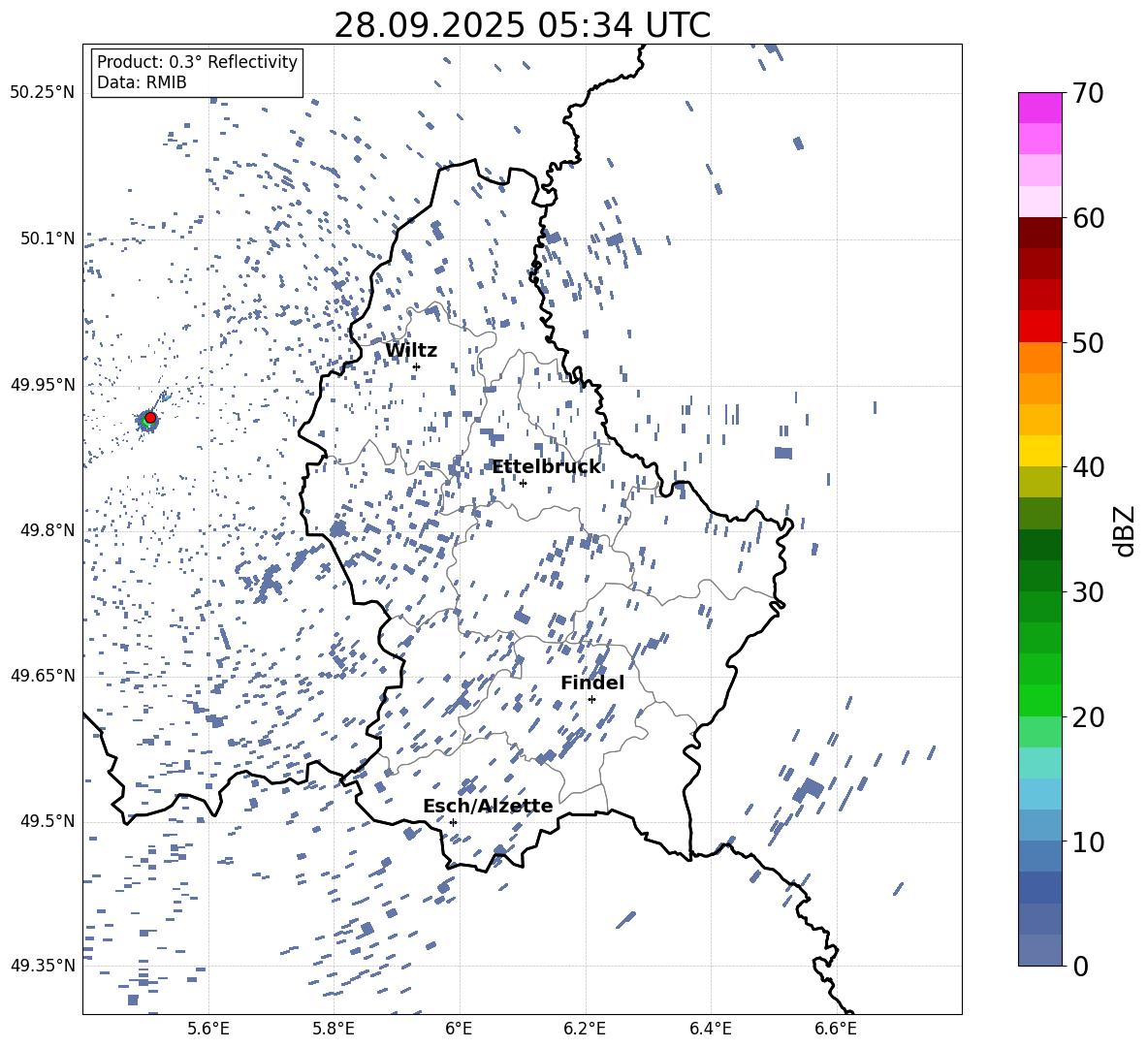Screen dimensions: 1148x1048
Task: Click the 20 tick on colorbar
Action: point(1089,717)
